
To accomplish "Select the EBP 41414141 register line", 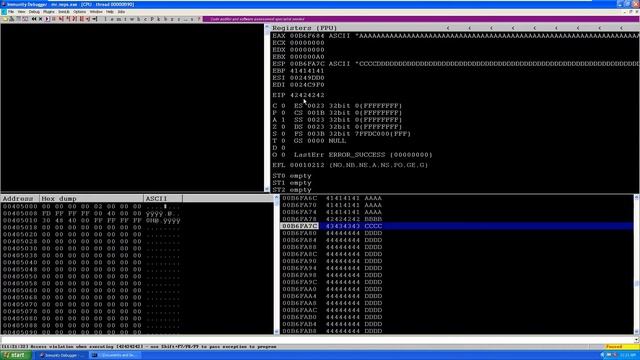I will 298,71.
